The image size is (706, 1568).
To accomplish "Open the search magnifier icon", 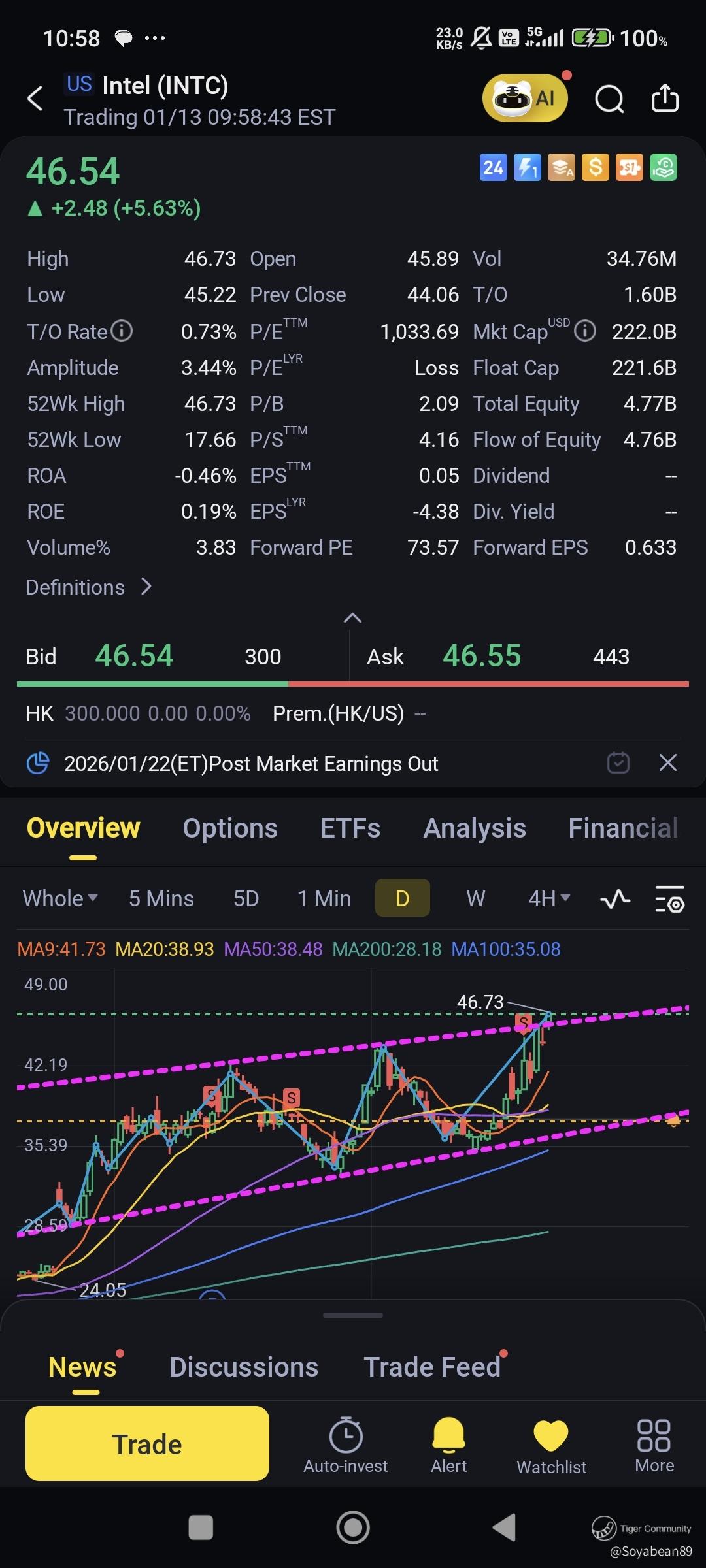I will pyautogui.click(x=609, y=99).
